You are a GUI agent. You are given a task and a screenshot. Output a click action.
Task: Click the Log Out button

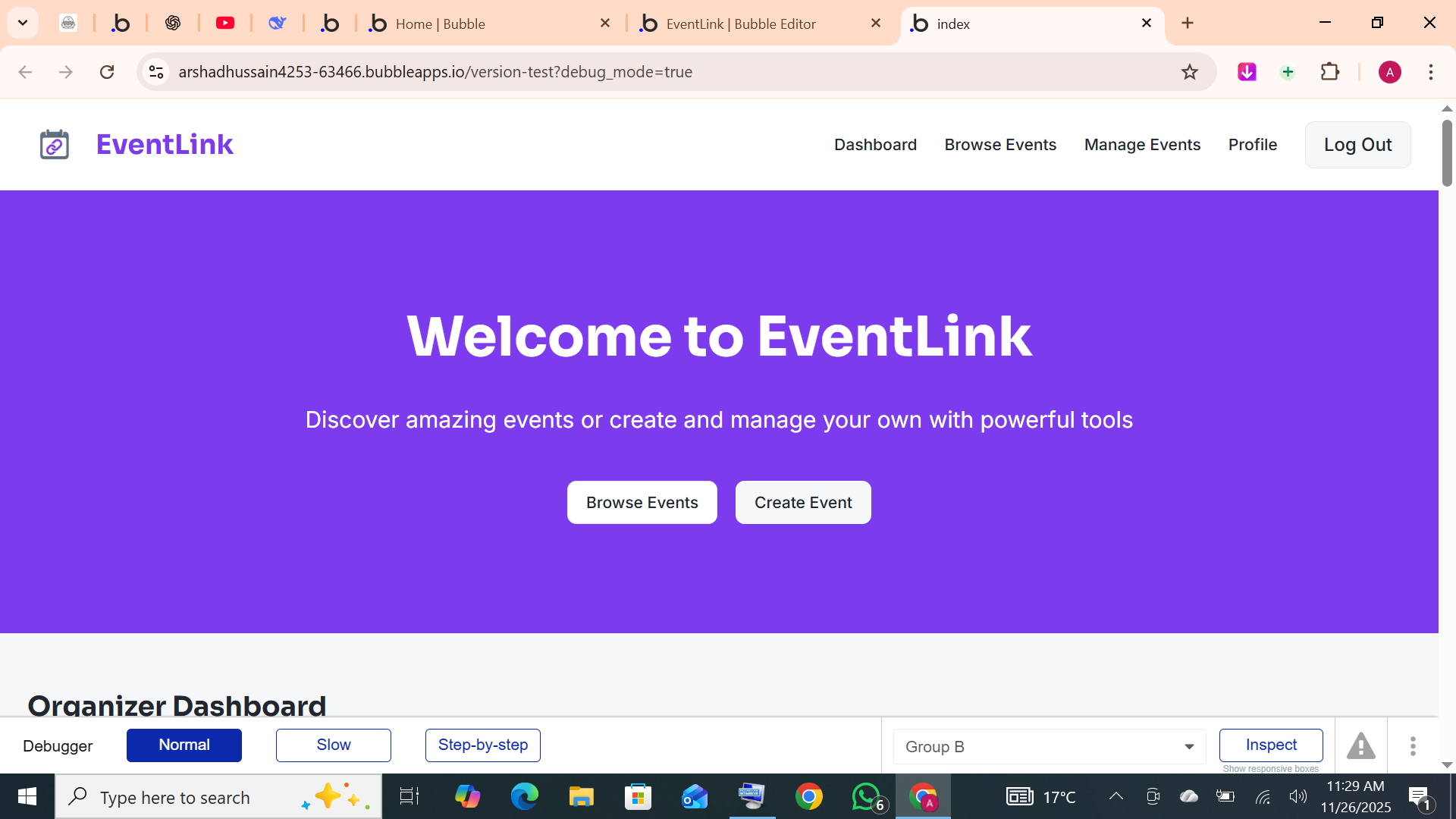[1357, 145]
